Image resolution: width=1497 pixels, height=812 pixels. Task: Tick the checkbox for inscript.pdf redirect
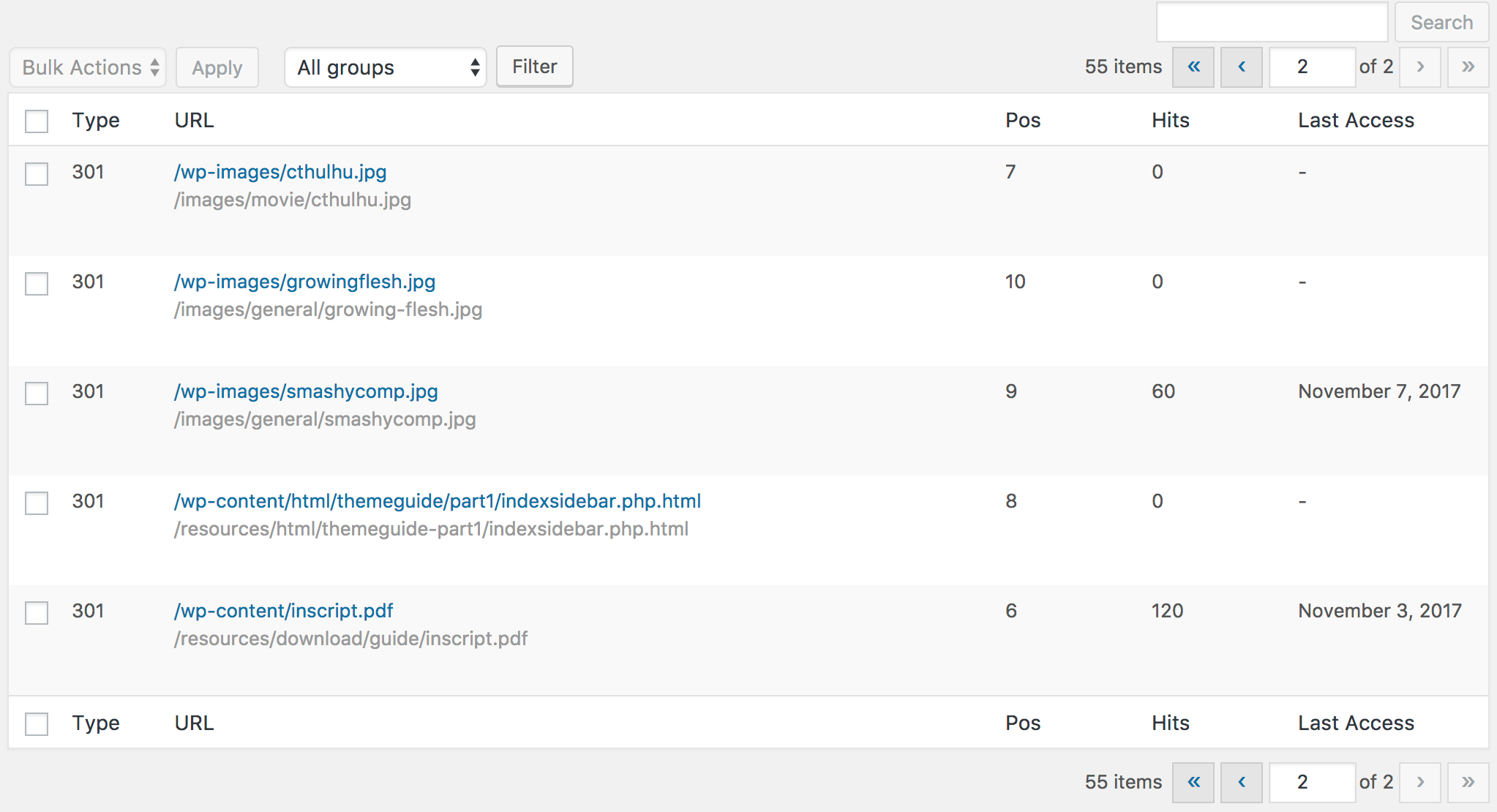tap(37, 613)
